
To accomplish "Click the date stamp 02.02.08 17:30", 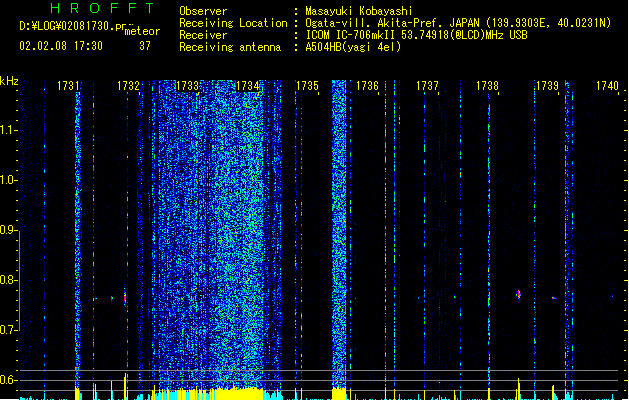I will [61, 46].
